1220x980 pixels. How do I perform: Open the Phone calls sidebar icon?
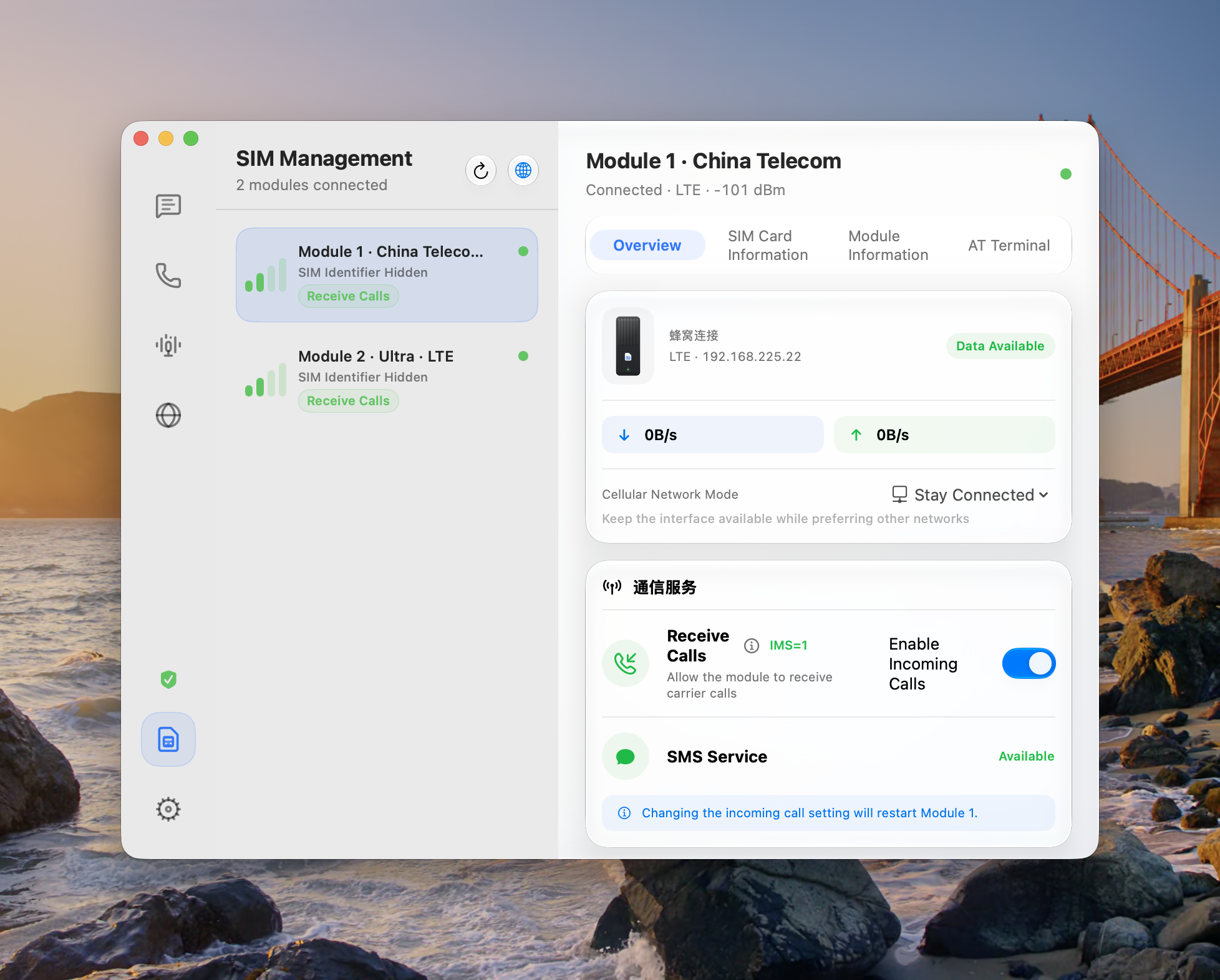coord(168,276)
